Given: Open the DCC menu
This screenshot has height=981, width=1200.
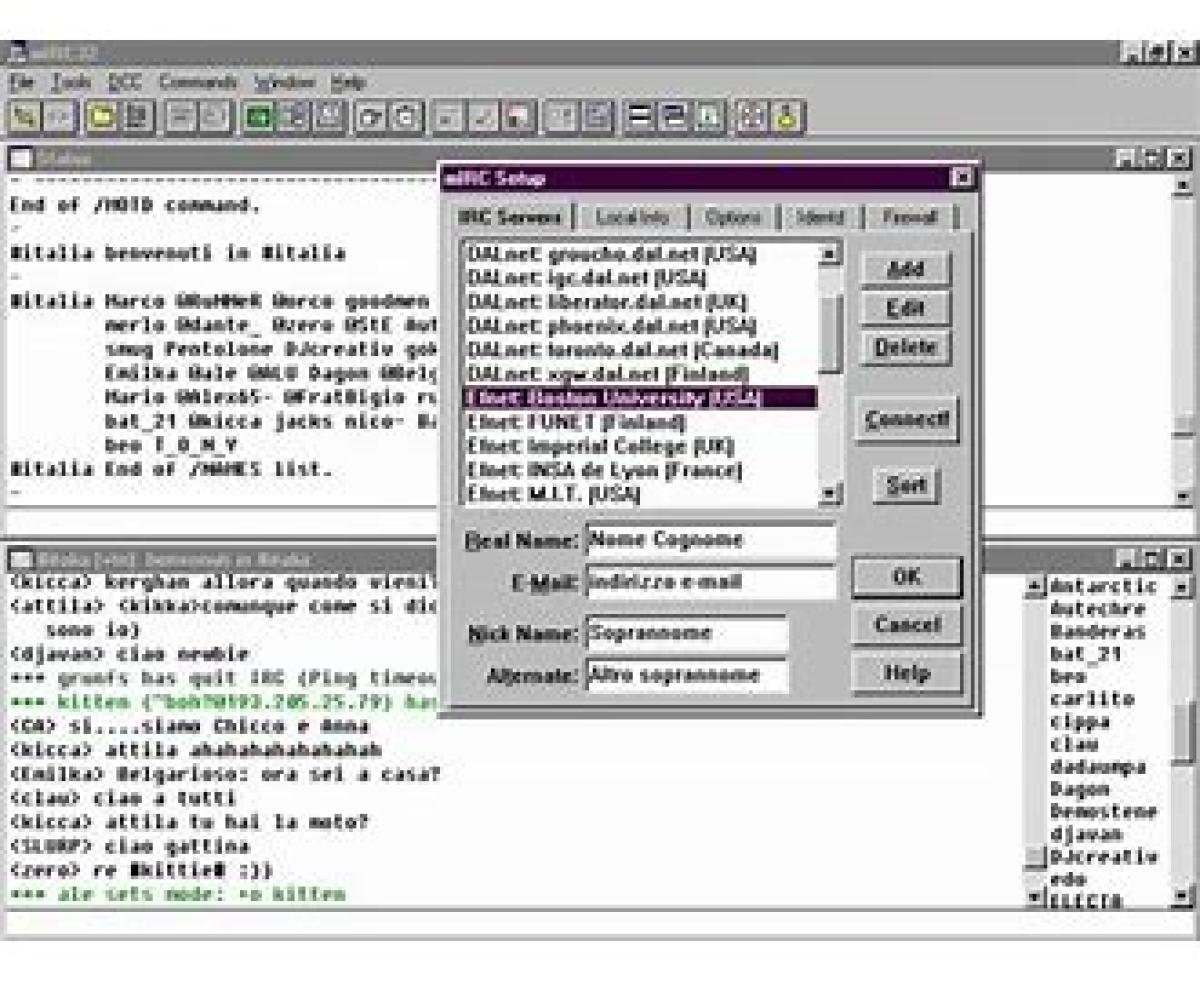Looking at the screenshot, I should (x=125, y=82).
